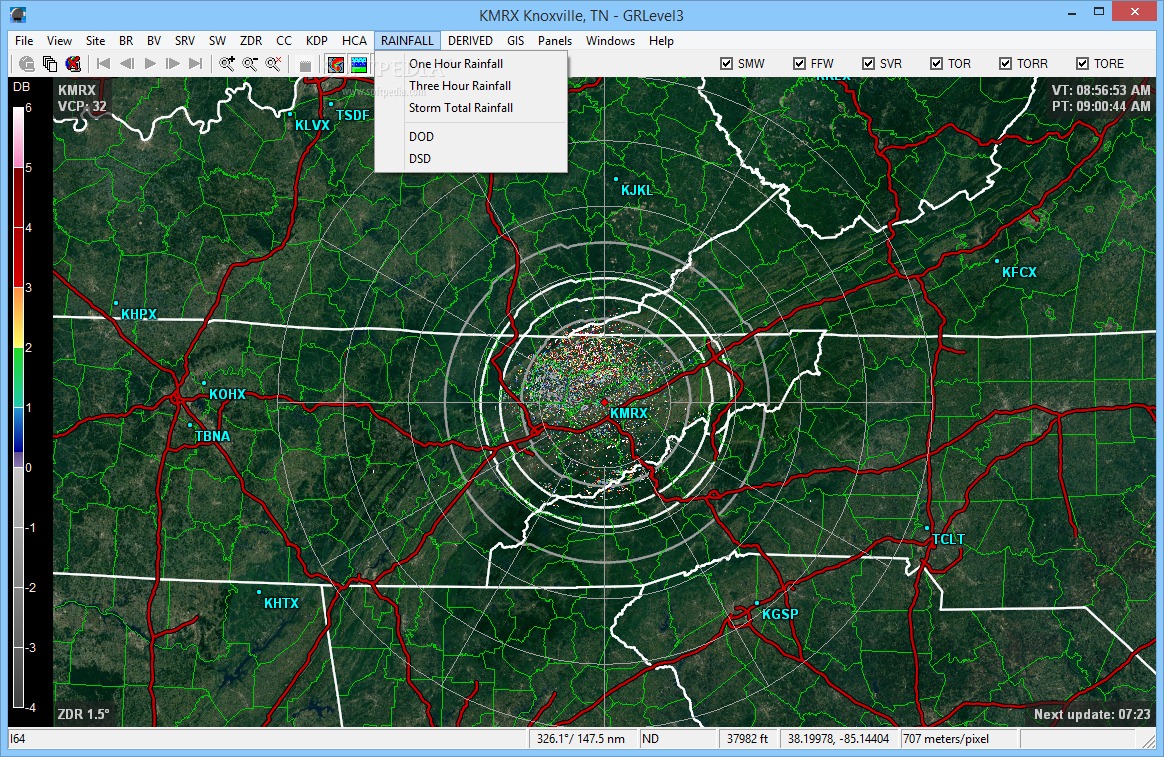Screen dimensions: 1164x757
Task: Open the Panels menu
Action: pyautogui.click(x=555, y=41)
